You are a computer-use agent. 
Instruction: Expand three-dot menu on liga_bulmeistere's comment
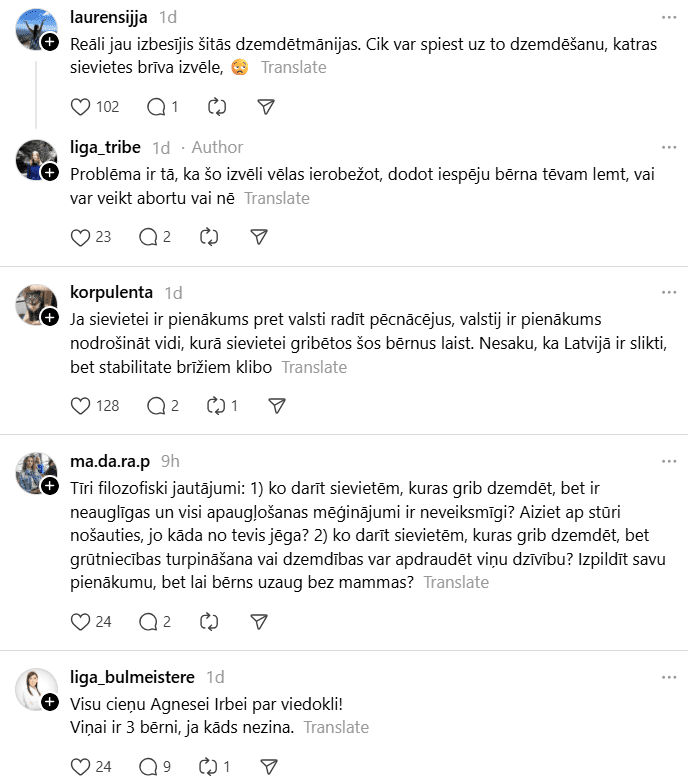click(668, 676)
